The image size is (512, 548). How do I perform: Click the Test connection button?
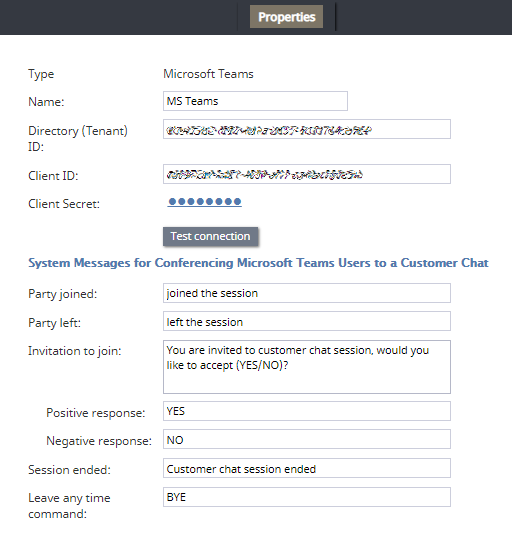point(210,237)
